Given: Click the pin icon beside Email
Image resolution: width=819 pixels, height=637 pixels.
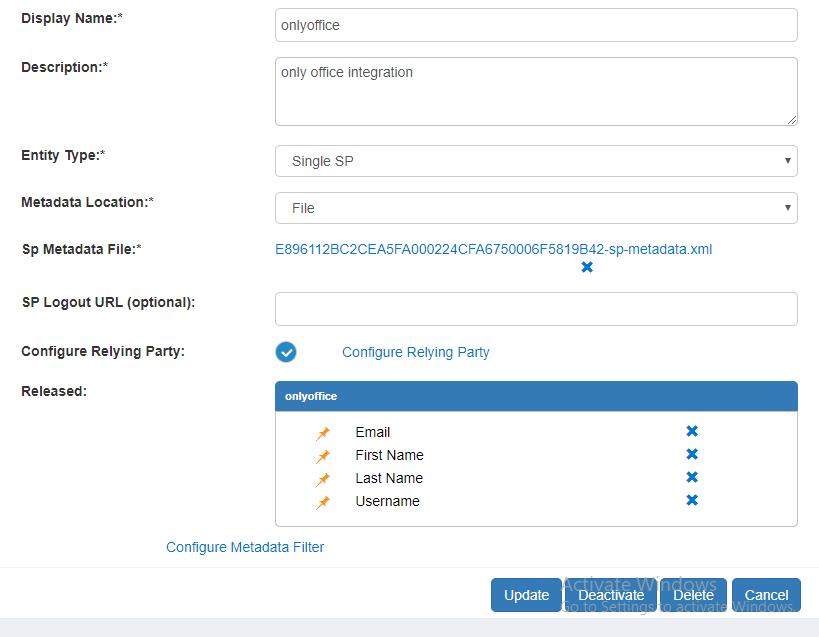Looking at the screenshot, I should point(323,433).
